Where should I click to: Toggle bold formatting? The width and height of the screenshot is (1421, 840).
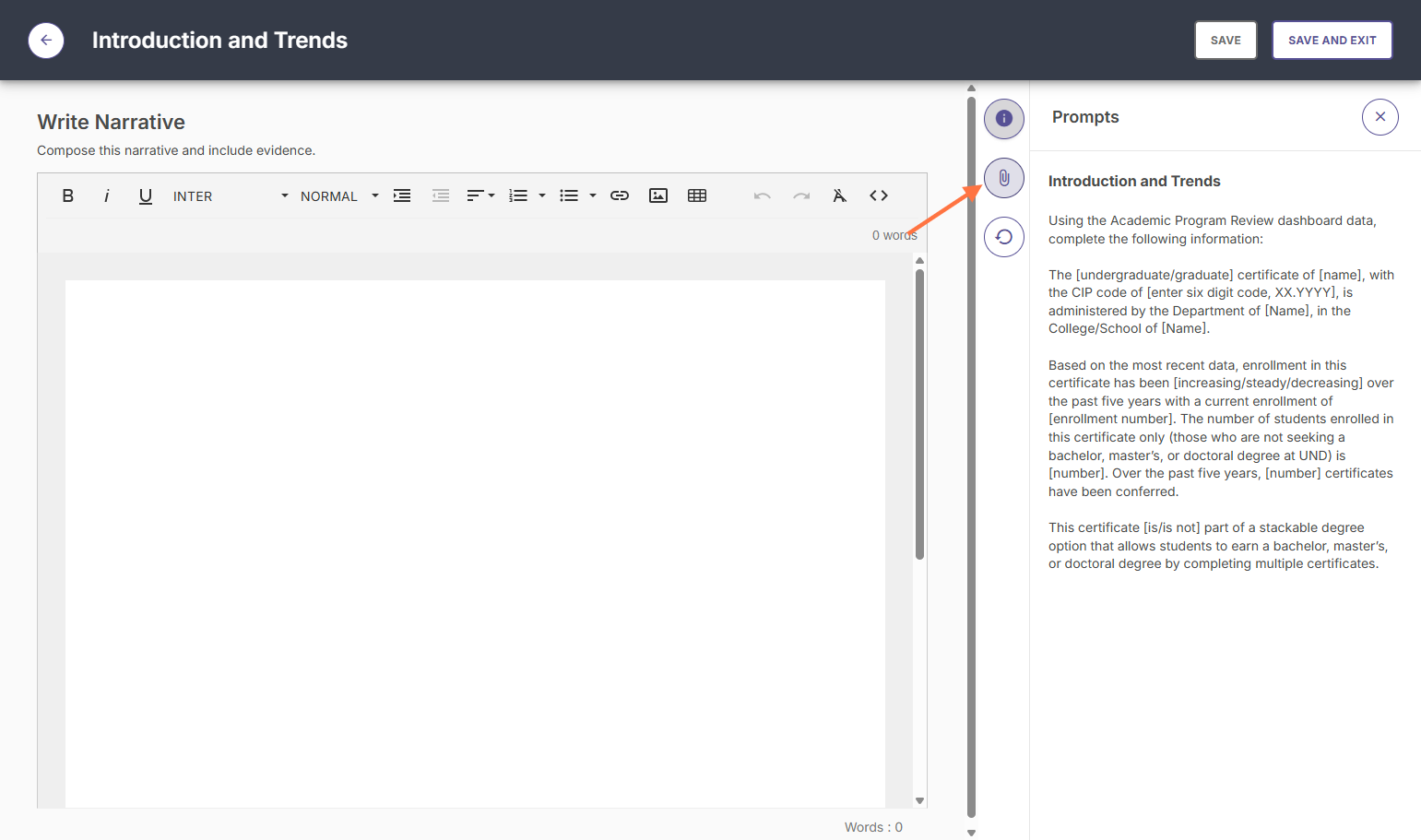tap(67, 195)
